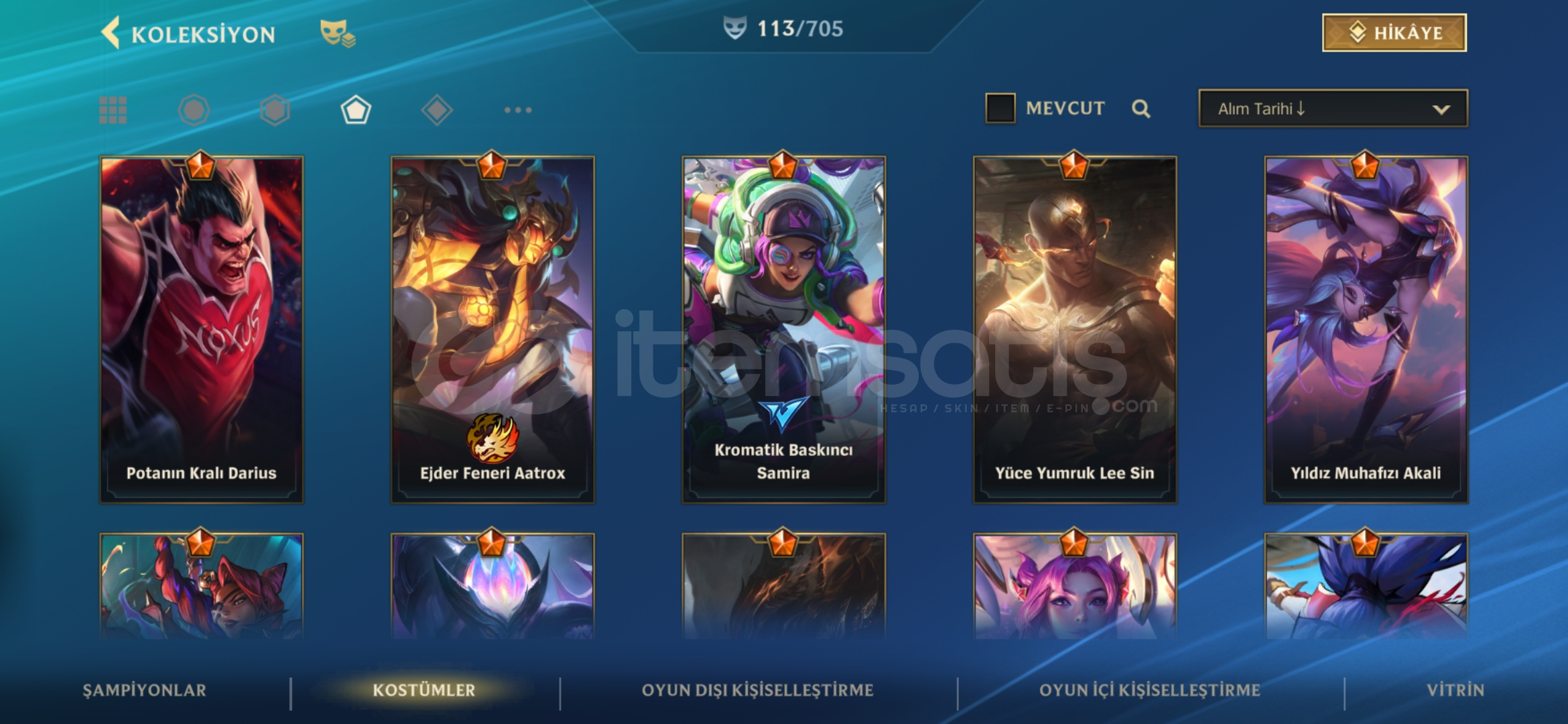Open the mask and coins skin shop icon
Image resolution: width=1568 pixels, height=724 pixels.
coord(337,34)
